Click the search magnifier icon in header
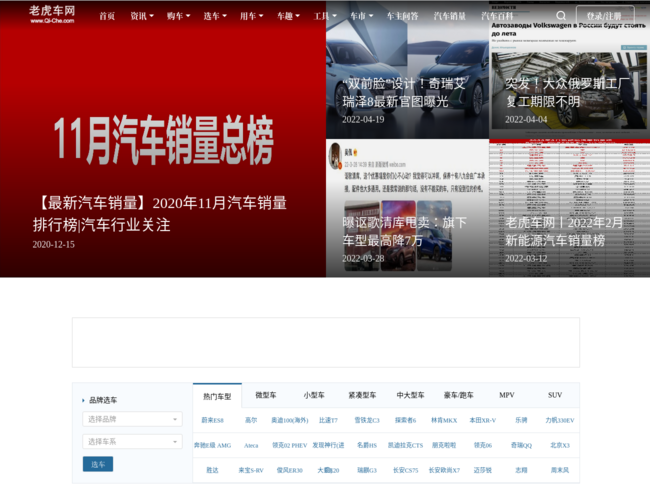The image size is (650, 500). pyautogui.click(x=561, y=16)
